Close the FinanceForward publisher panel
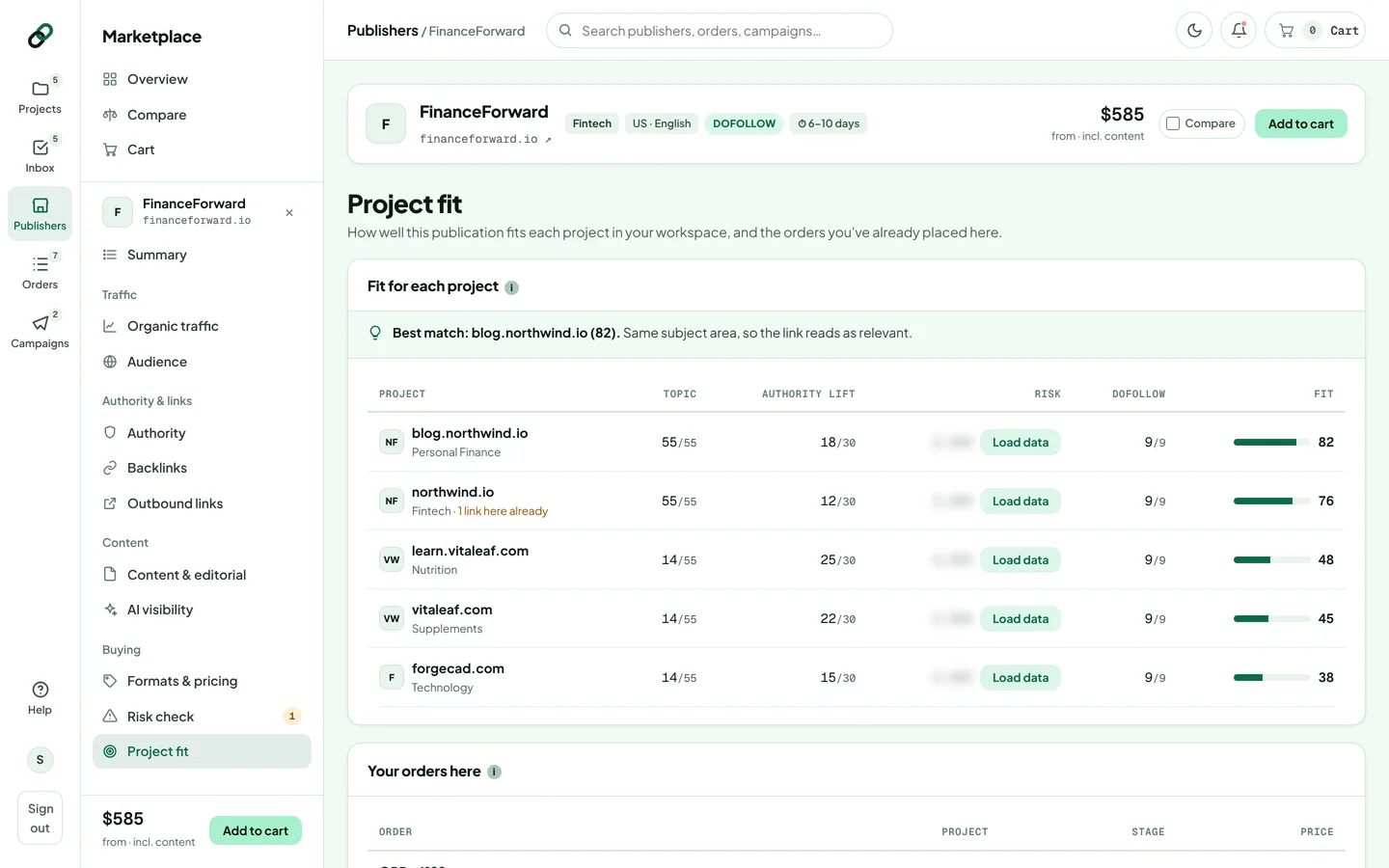The image size is (1389, 868). pos(289,212)
